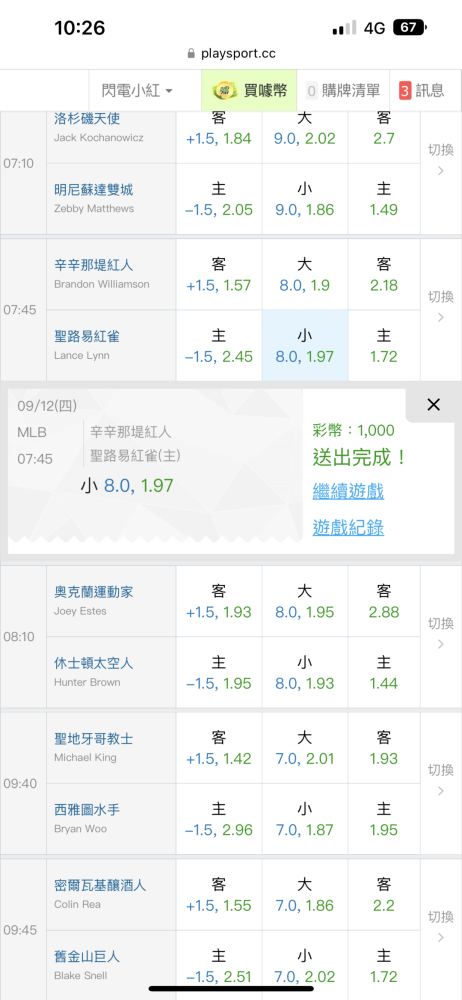Select 大 8.0, 1.9 over for Reds game
The image size is (462, 1000).
point(305,275)
